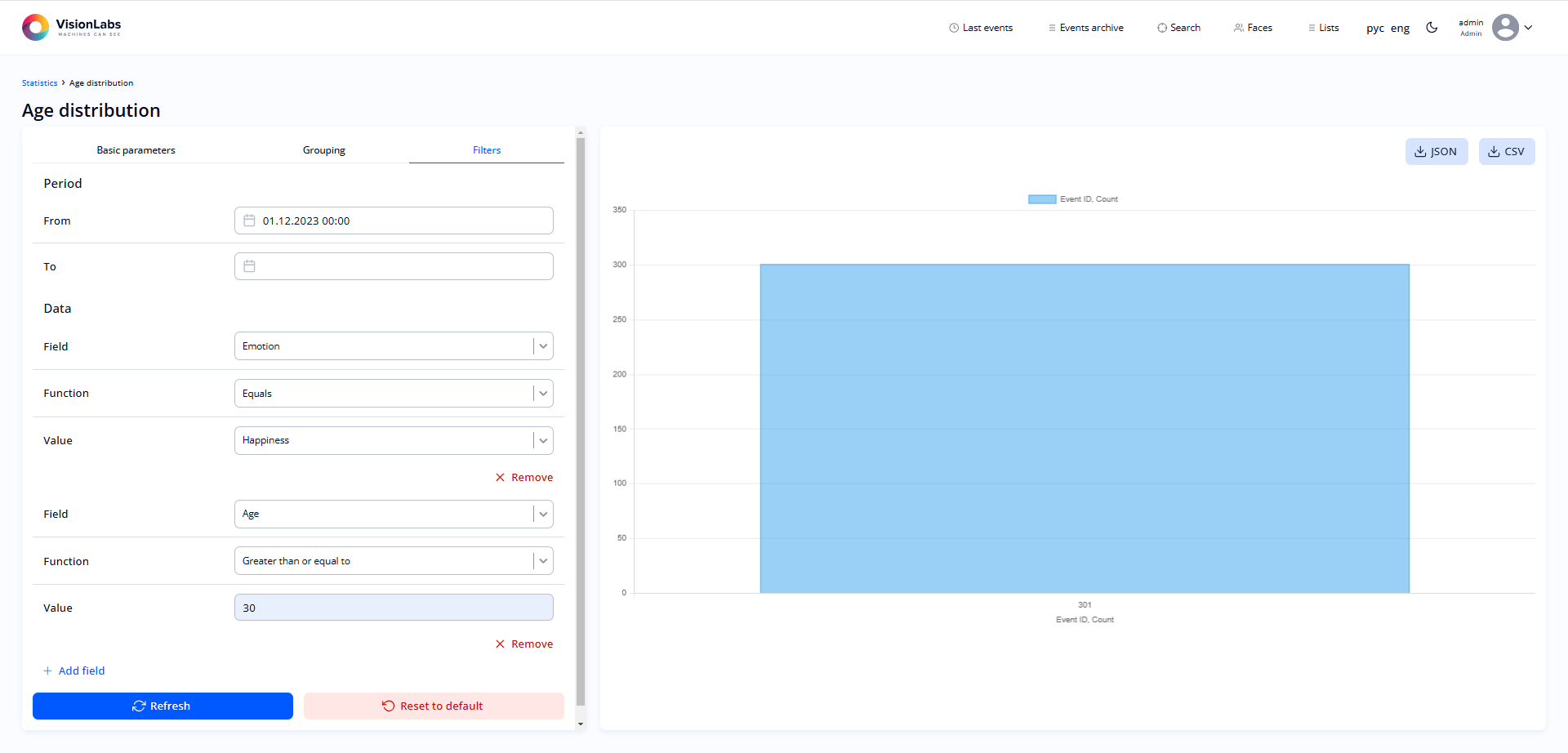Open the Lists page

1323,28
